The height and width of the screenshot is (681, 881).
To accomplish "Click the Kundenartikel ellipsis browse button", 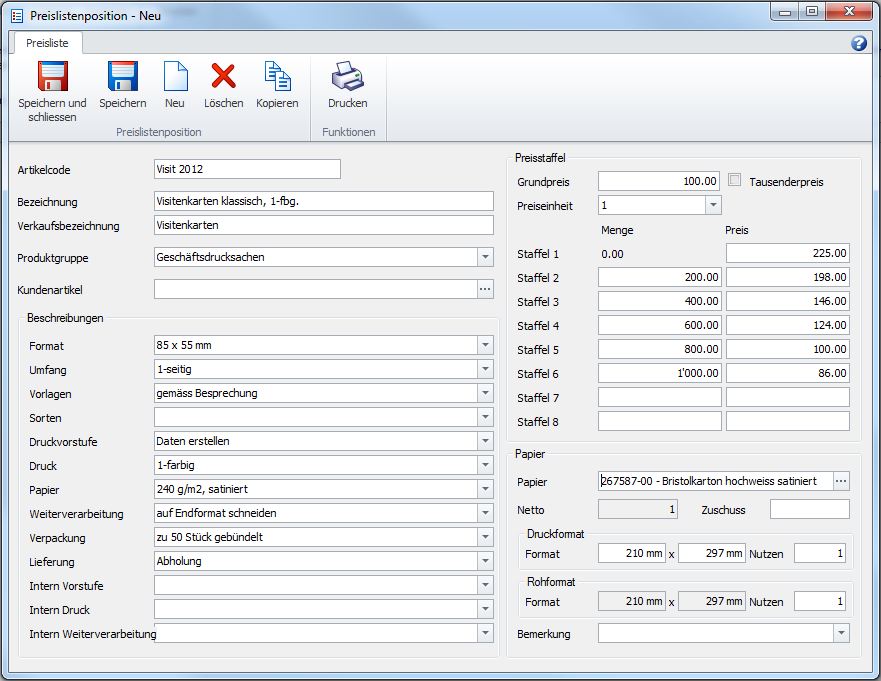I will tap(485, 289).
